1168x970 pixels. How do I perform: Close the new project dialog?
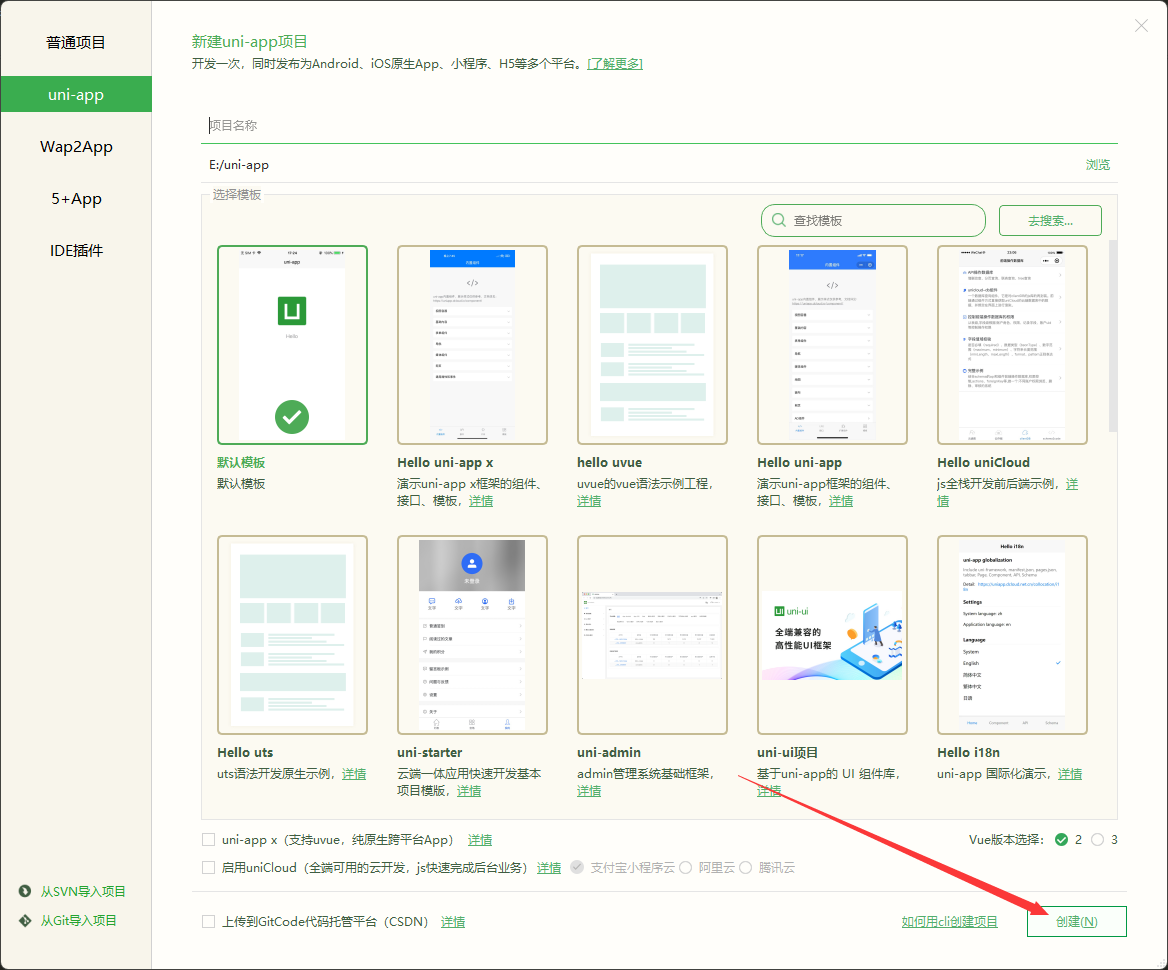(x=1141, y=26)
